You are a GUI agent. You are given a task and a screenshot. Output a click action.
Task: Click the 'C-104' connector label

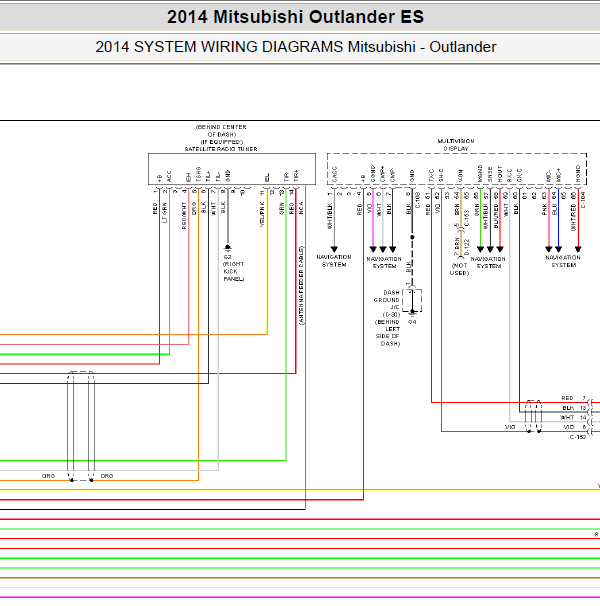583,200
